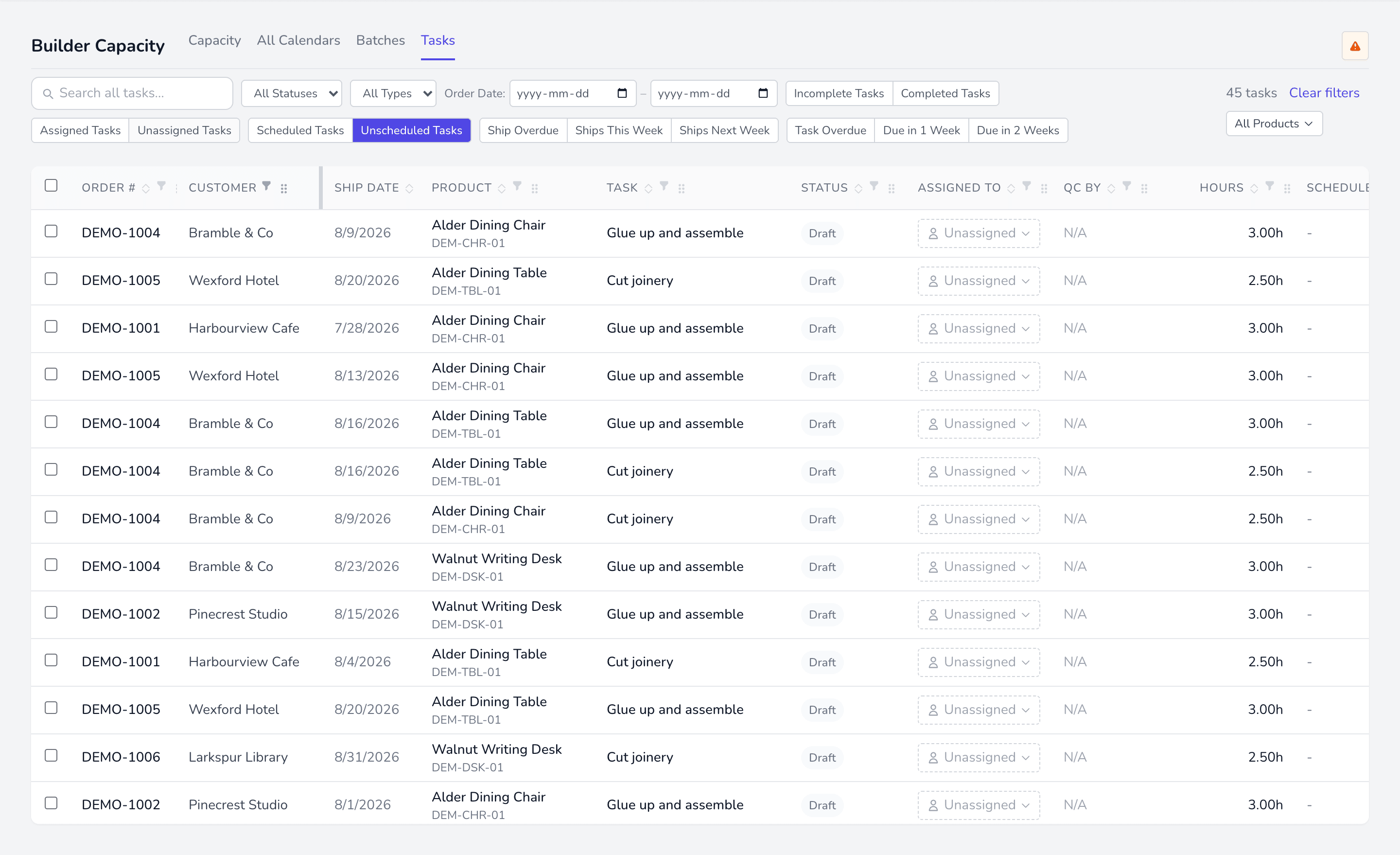Open the Product column filter icon
This screenshot has width=1400, height=855.
(x=517, y=186)
